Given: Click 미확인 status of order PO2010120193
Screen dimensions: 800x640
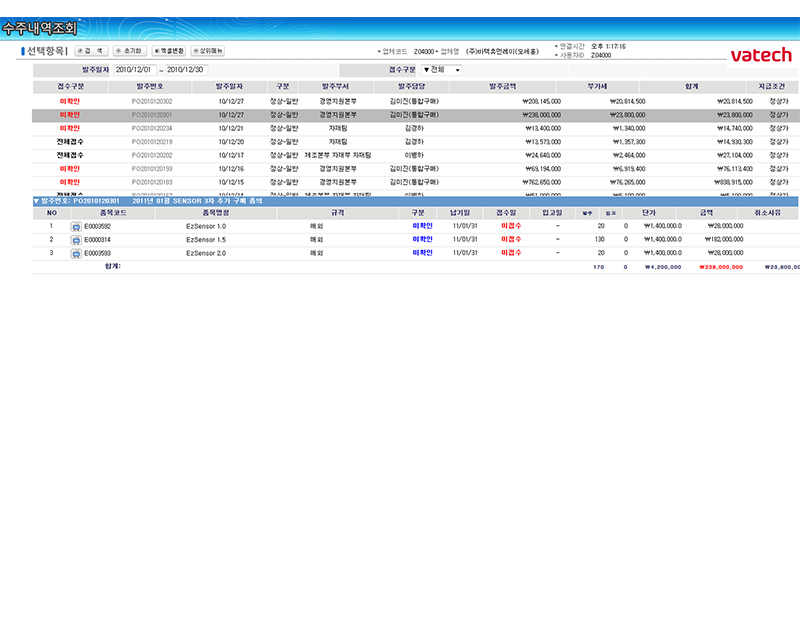Looking at the screenshot, I should pos(70,169).
